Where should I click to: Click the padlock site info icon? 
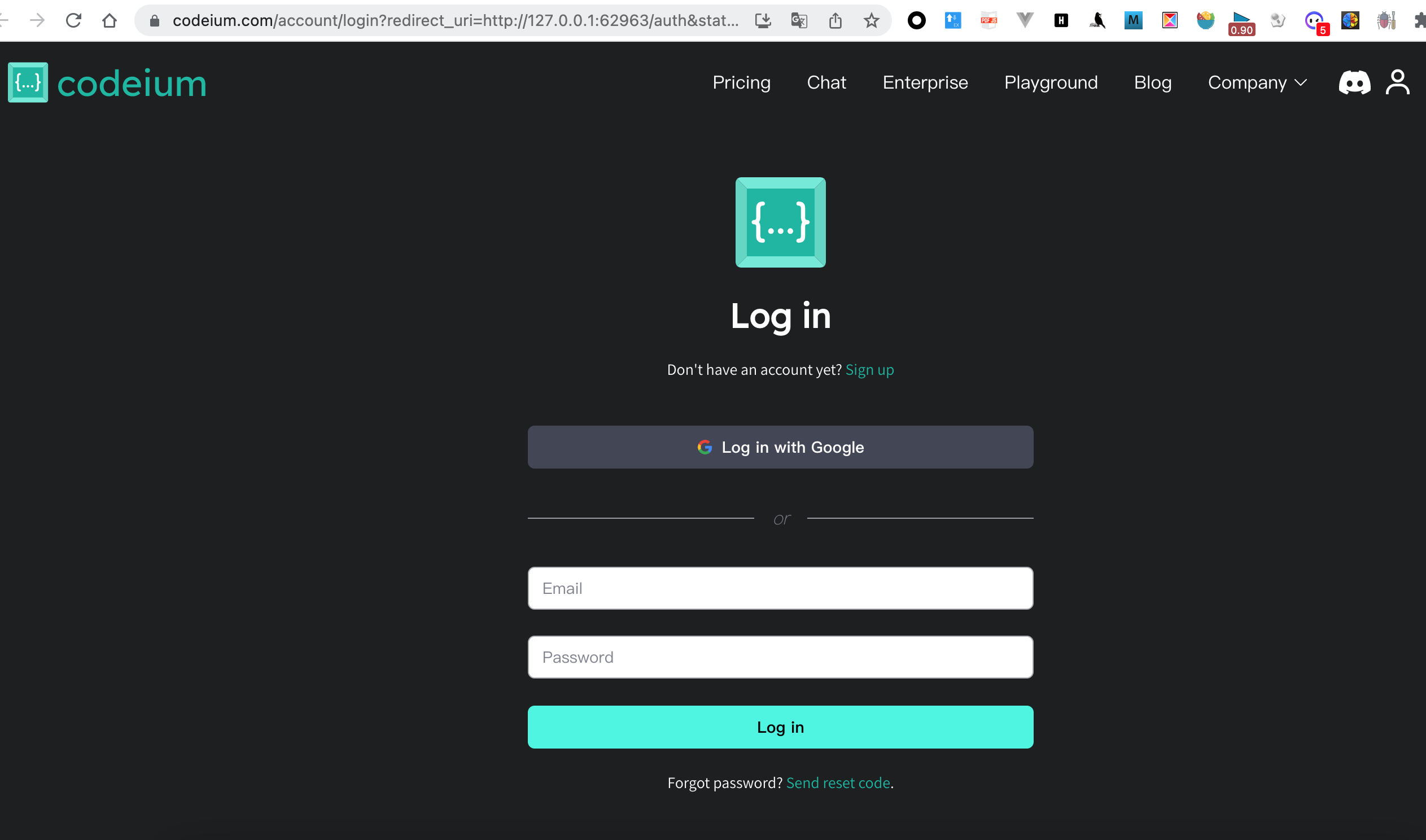pos(155,21)
